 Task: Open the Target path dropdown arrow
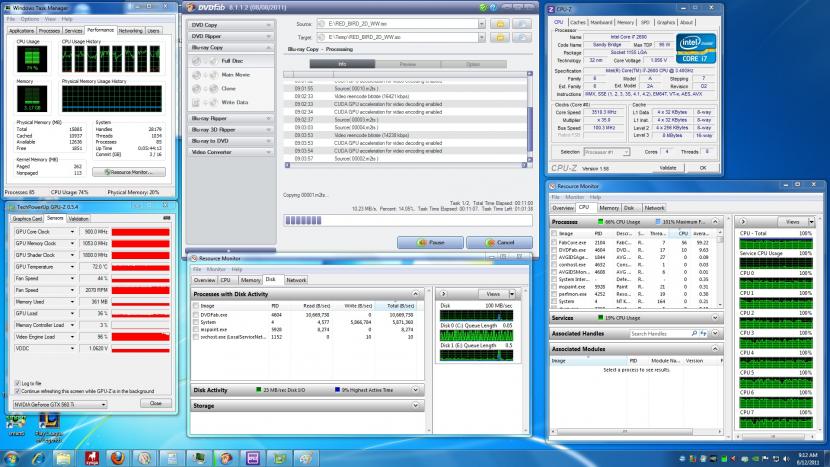click(x=481, y=38)
